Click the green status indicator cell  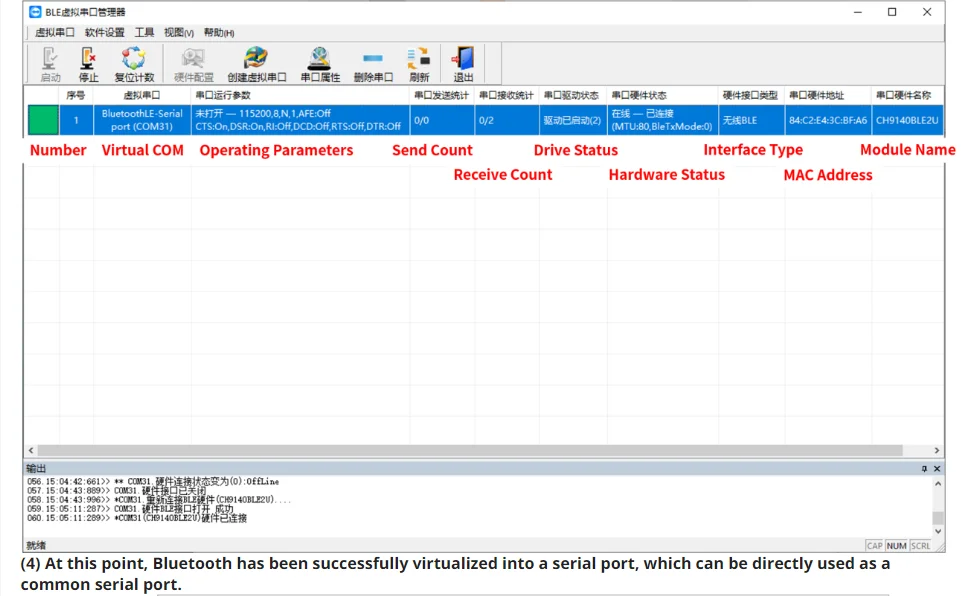click(x=43, y=120)
